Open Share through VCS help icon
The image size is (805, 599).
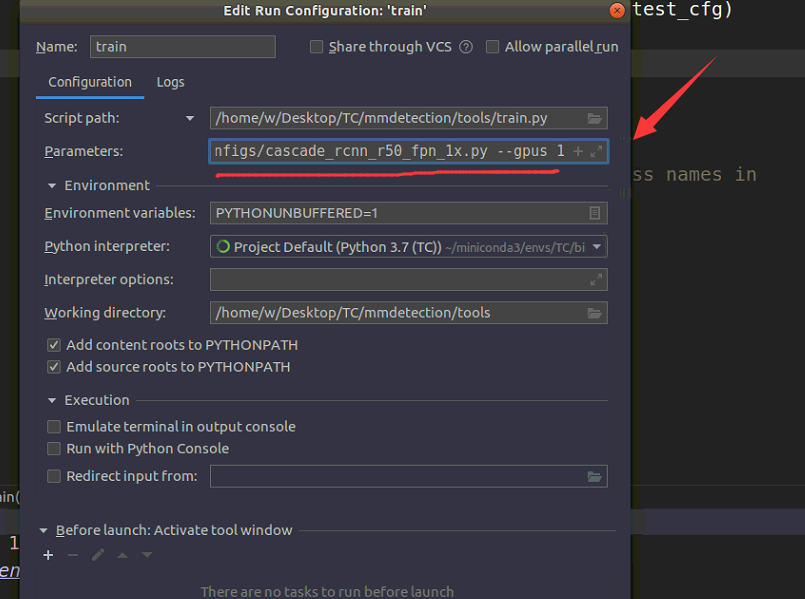(466, 47)
